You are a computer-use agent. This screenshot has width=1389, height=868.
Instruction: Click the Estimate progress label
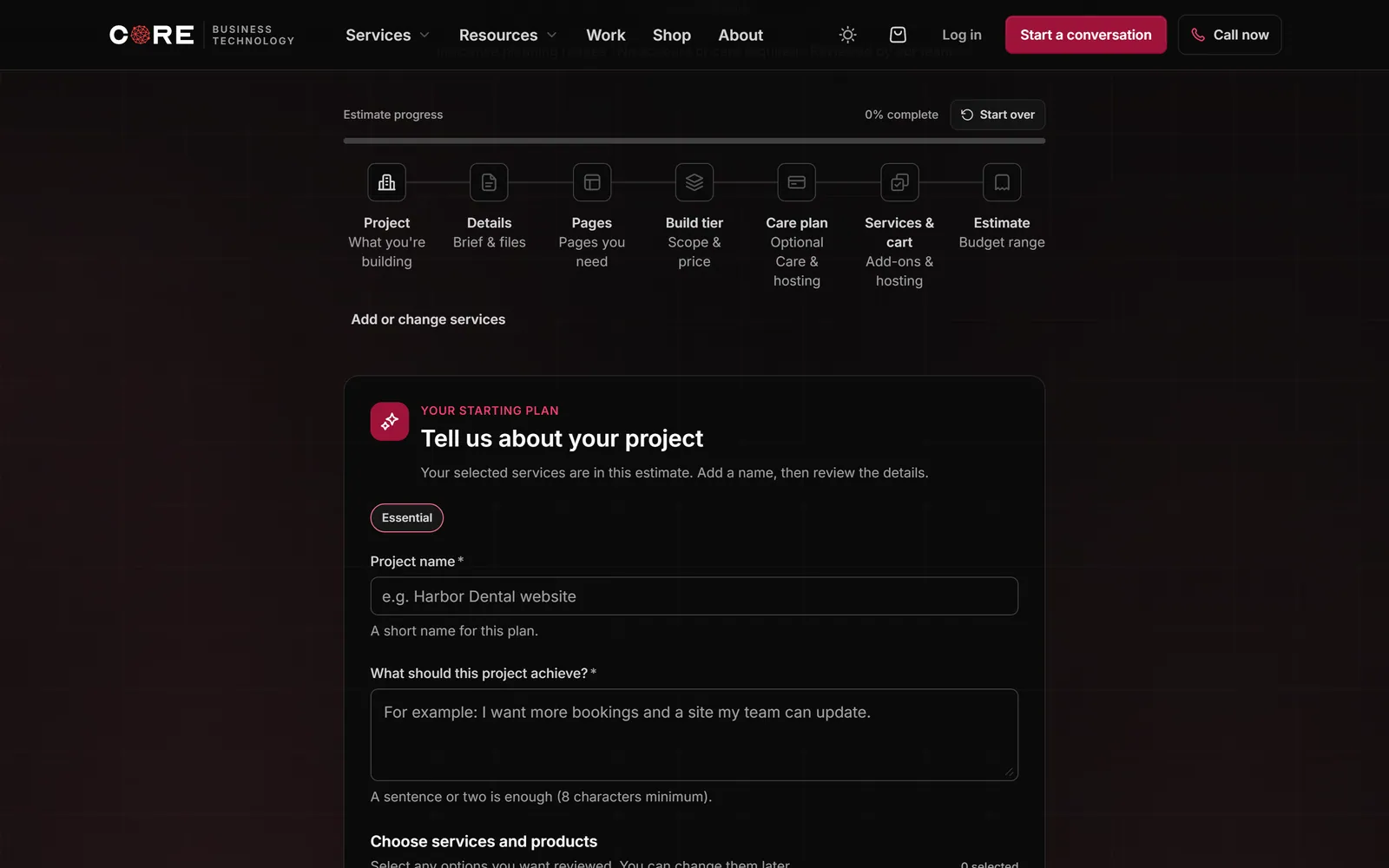click(x=393, y=115)
